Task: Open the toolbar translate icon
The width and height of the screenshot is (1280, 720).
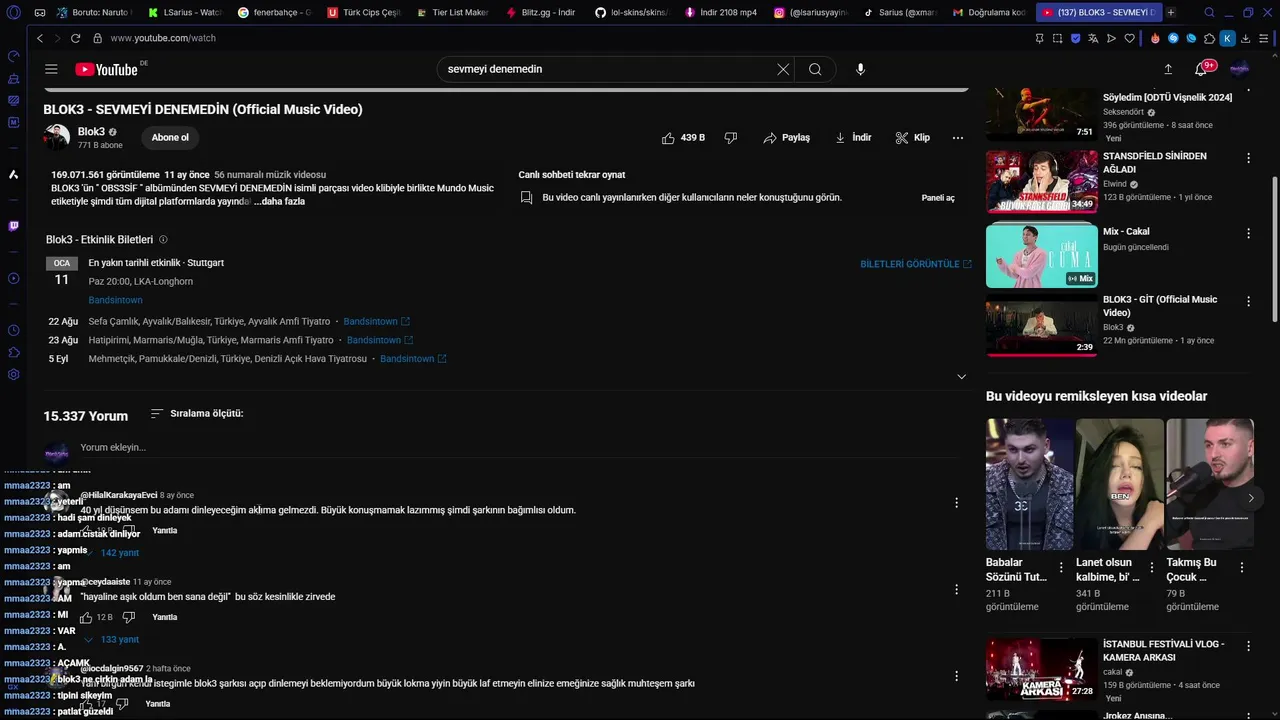Action: (1094, 38)
